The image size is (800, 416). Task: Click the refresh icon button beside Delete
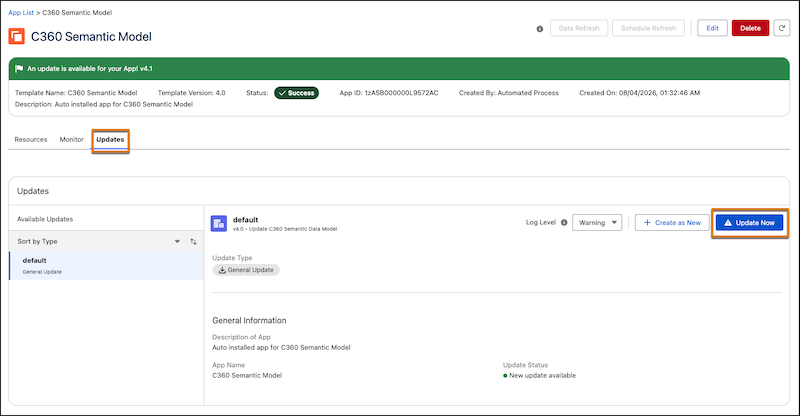point(782,28)
